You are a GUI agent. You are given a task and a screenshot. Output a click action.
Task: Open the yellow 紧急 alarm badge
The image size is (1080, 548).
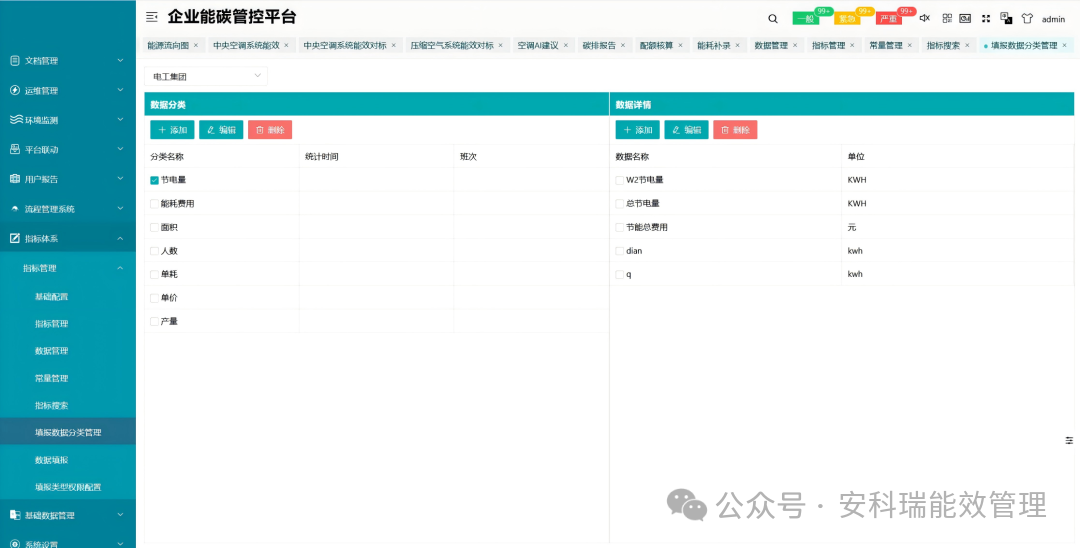click(847, 19)
